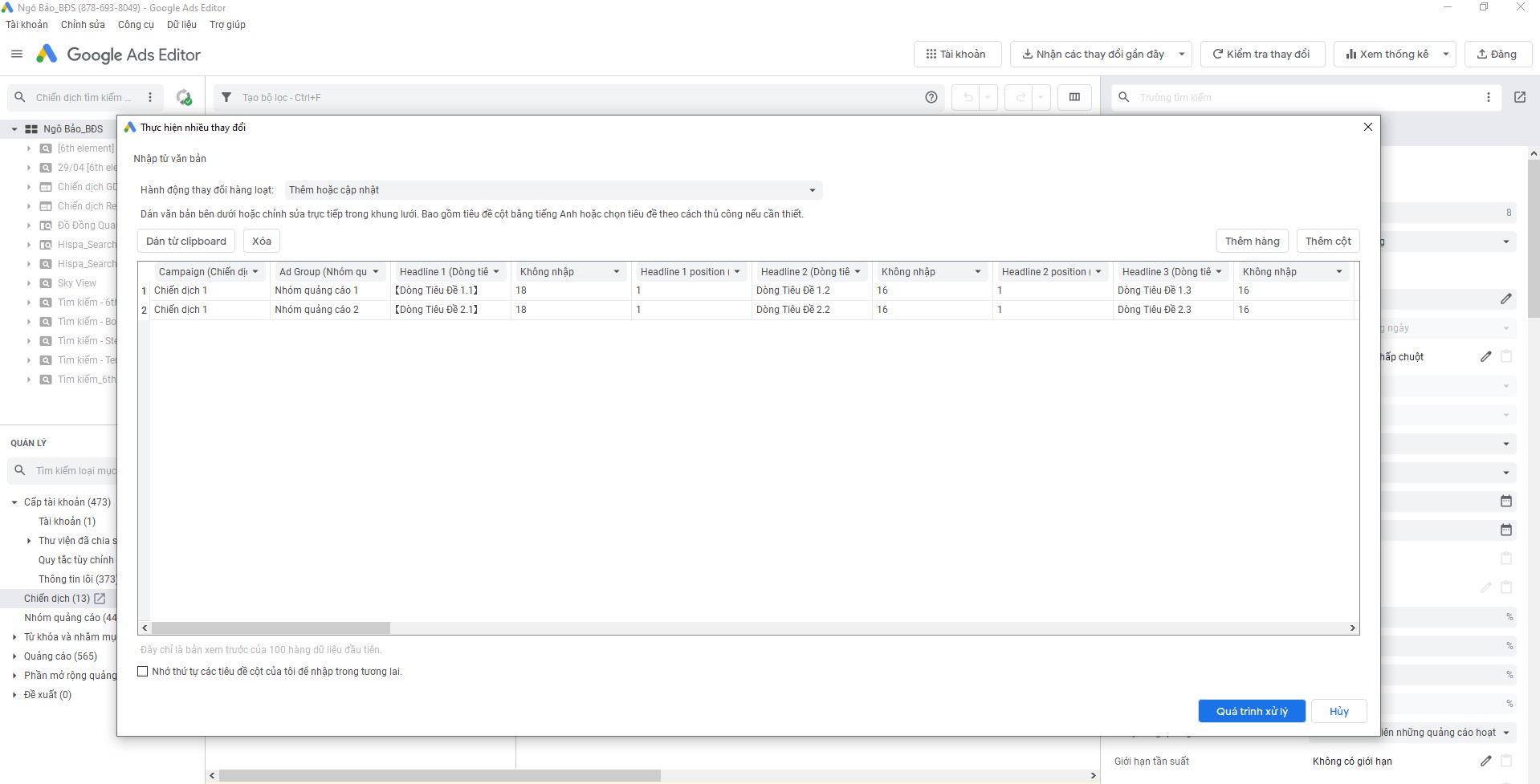Click the pop-out icon next to Chiến dịch (13)
The image size is (1540, 784).
100,599
